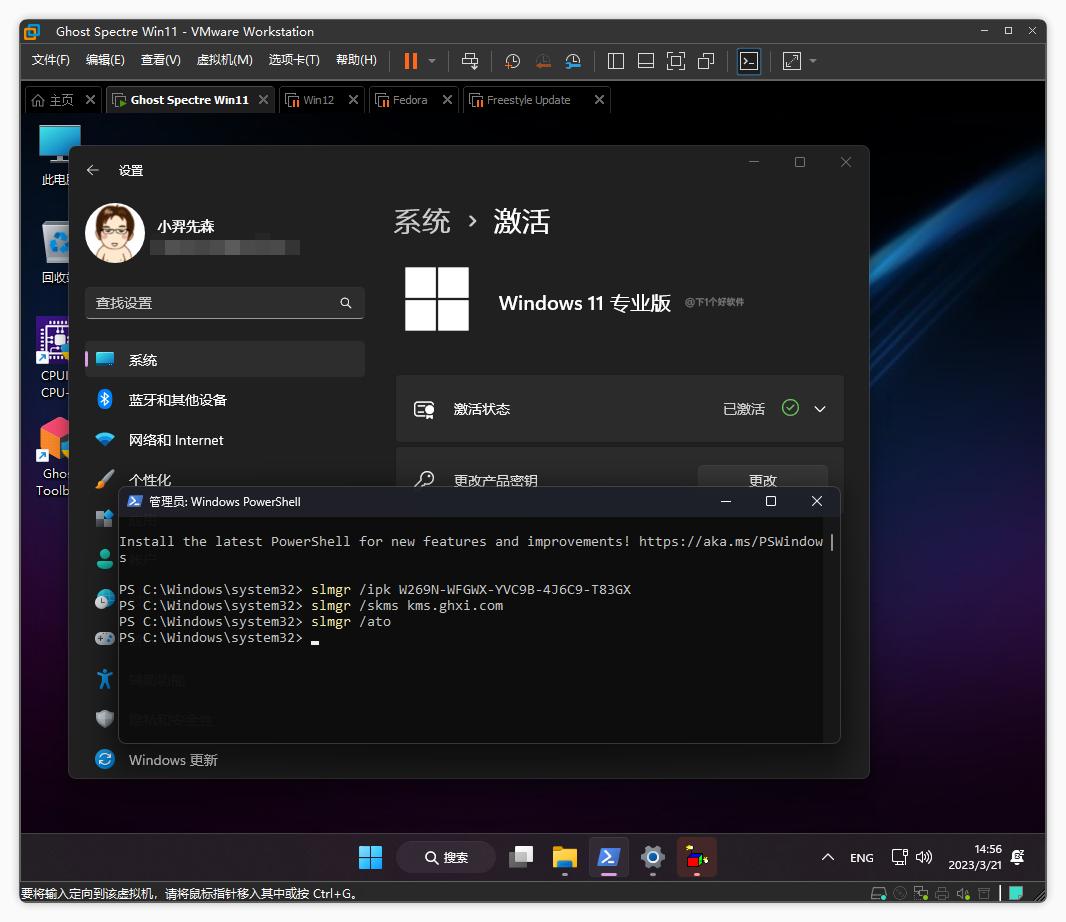Collapse the system tray hidden icons chevron
This screenshot has width=1066, height=922.
pos(828,857)
